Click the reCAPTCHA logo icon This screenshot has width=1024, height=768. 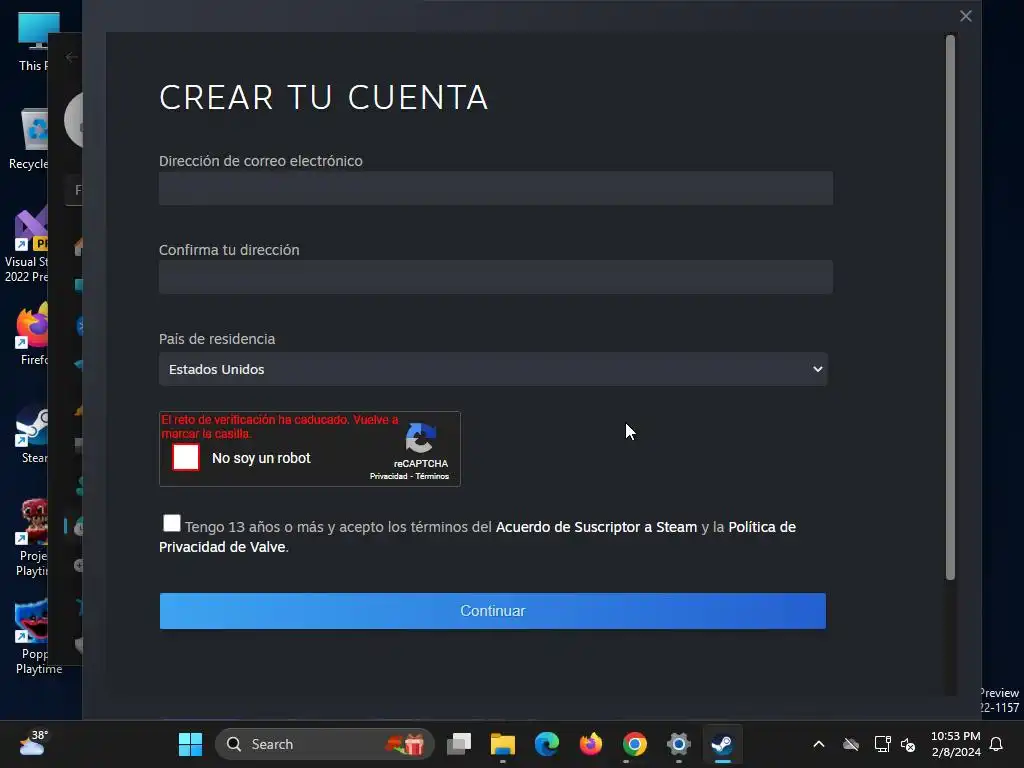coord(420,438)
